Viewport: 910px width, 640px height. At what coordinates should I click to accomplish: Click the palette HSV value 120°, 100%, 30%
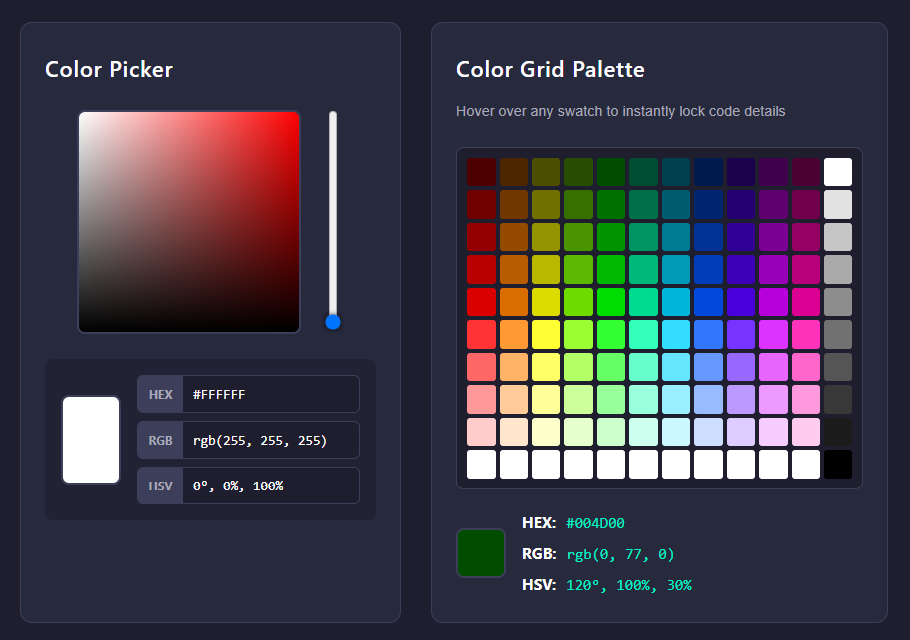629,585
